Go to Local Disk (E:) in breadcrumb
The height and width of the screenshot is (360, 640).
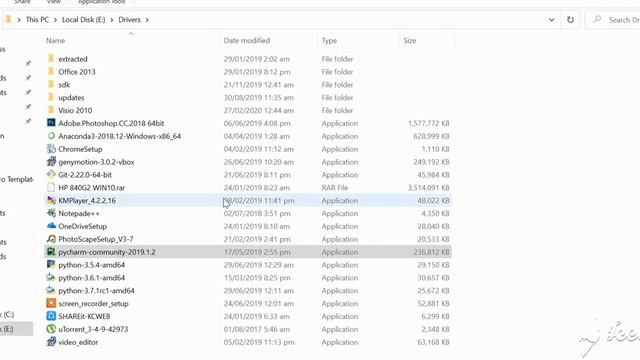(84, 20)
